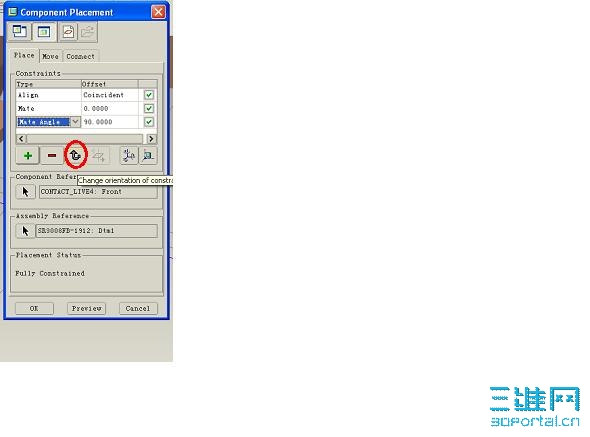Click the OK button

[34, 308]
